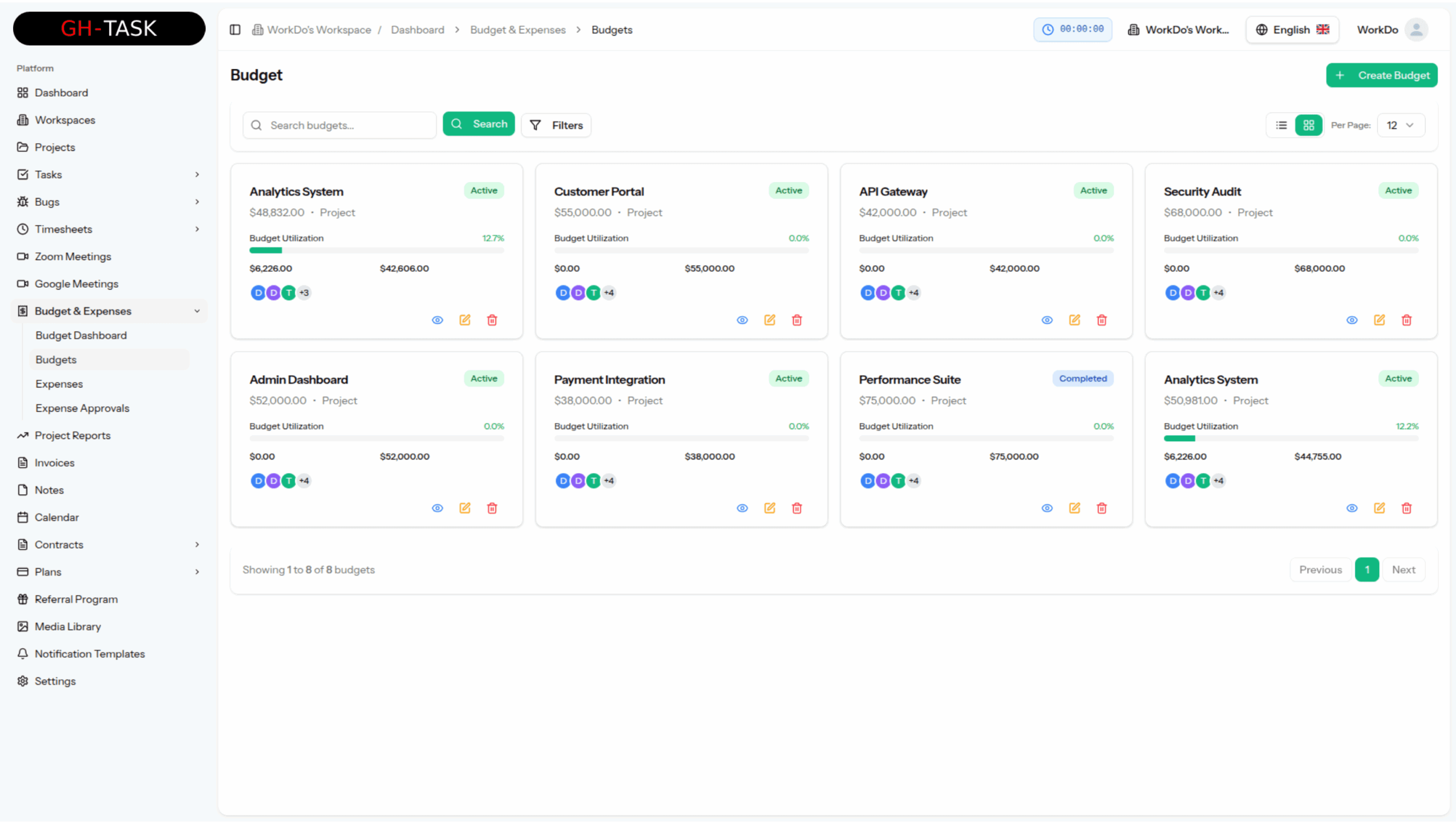Image resolution: width=1456 pixels, height=824 pixels.
Task: Delete the Performance Suite budget
Action: point(1102,508)
